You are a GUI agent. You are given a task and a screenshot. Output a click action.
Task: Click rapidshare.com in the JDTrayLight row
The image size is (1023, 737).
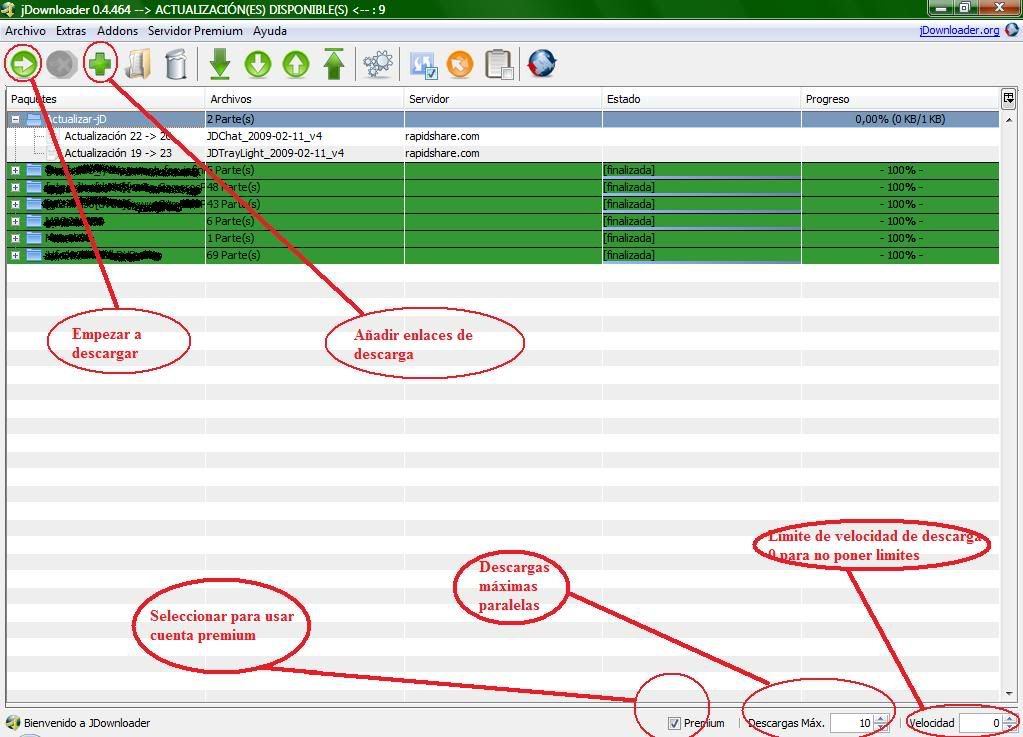pos(442,153)
